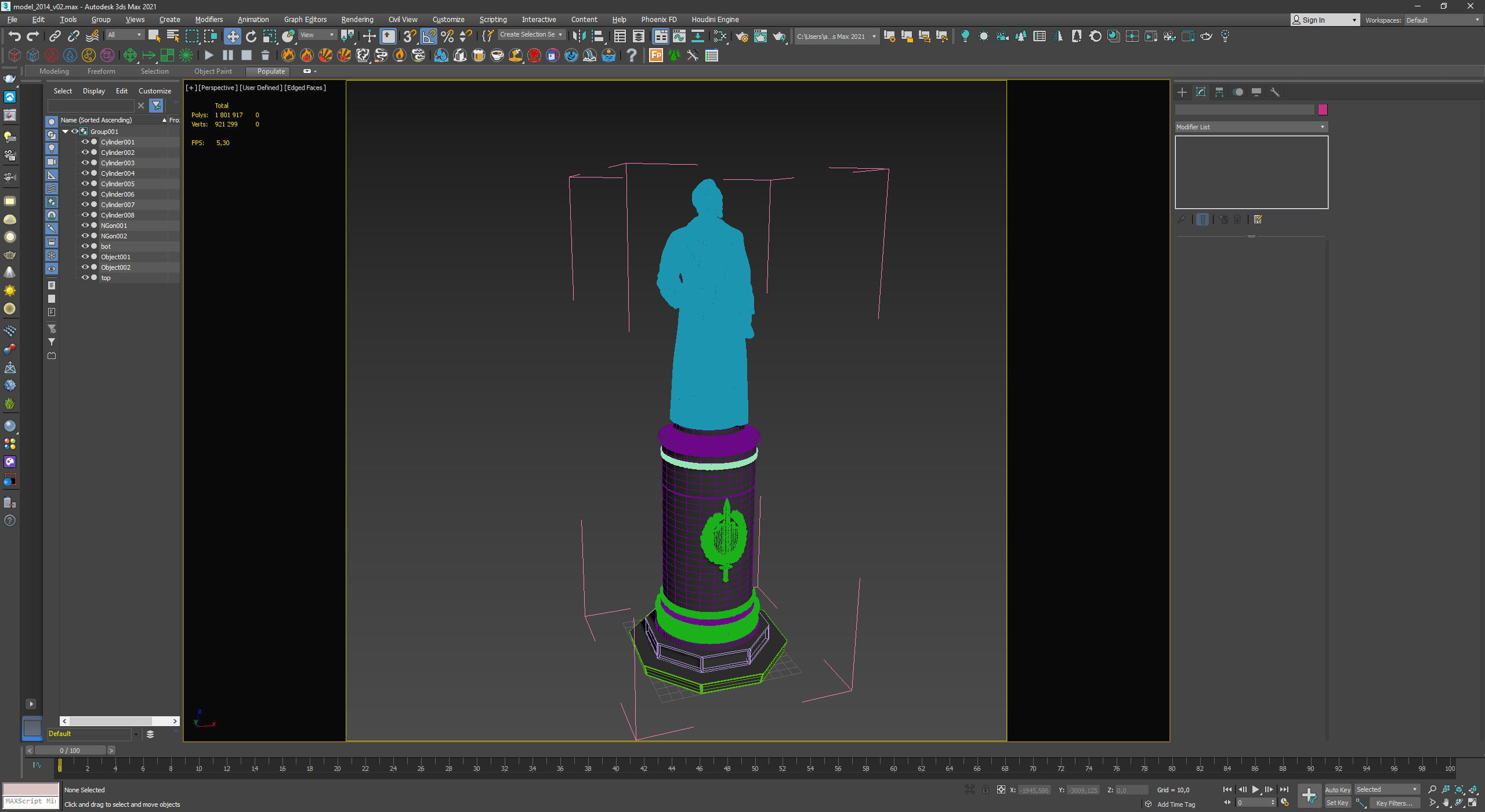Click the Undo arrow icon
This screenshot has height=812, width=1485.
pos(15,37)
